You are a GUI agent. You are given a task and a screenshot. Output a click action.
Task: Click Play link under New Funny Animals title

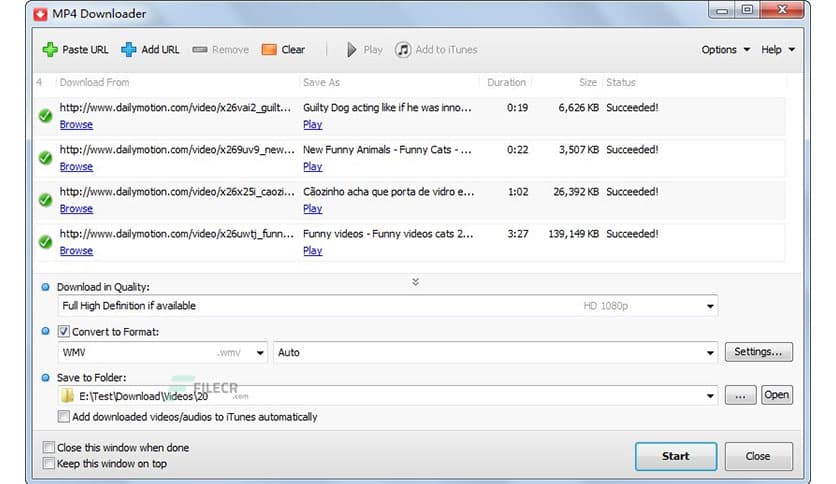[312, 166]
